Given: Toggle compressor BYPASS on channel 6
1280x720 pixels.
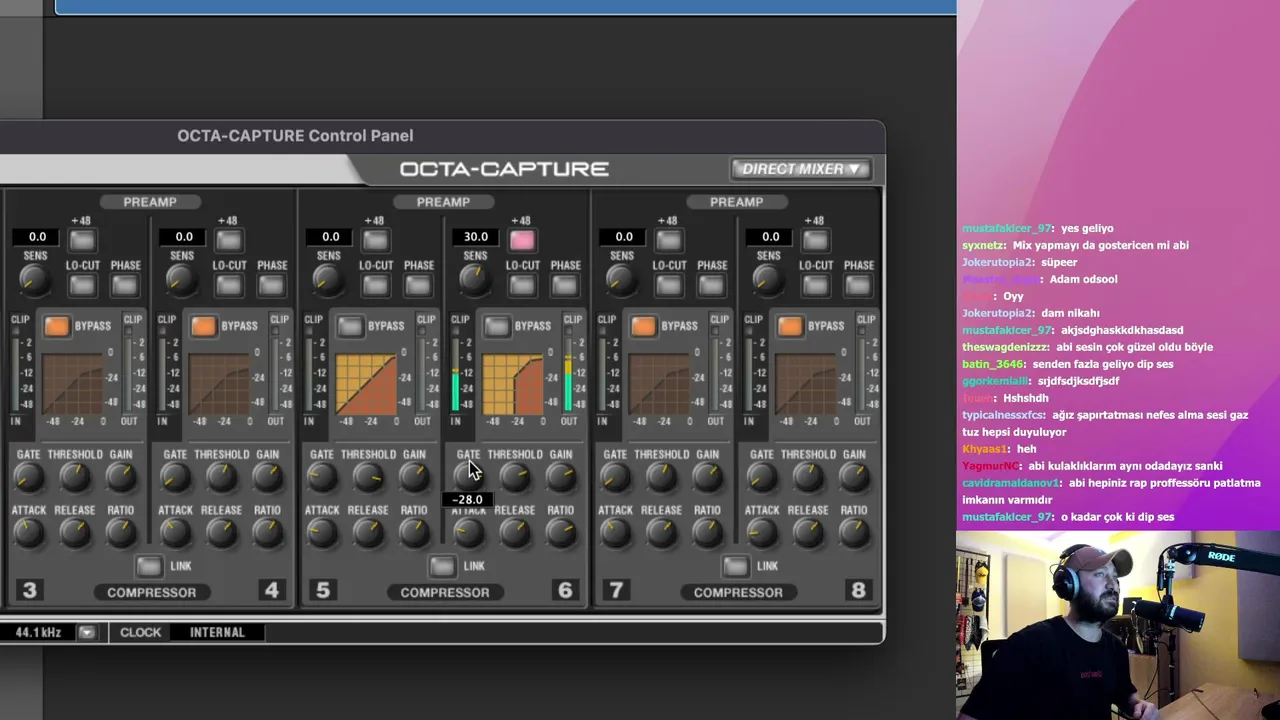Looking at the screenshot, I should [x=497, y=326].
